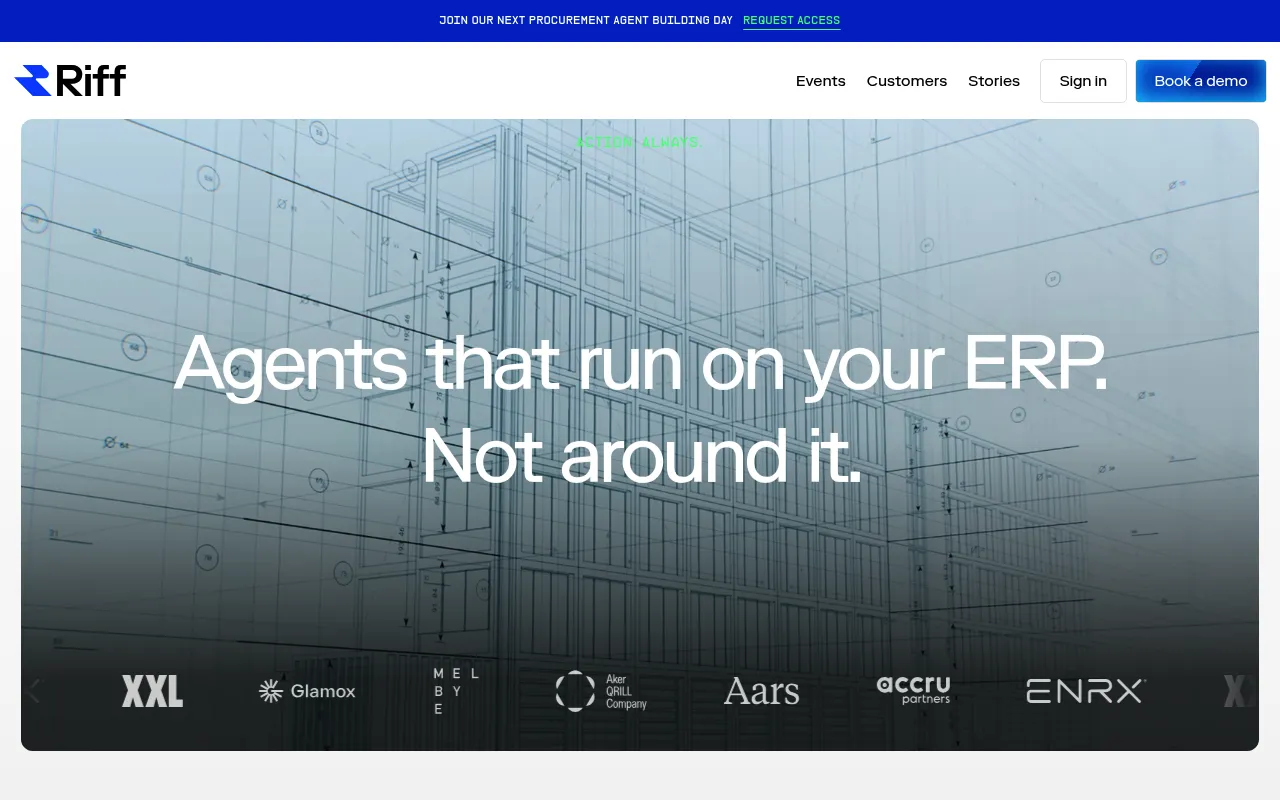The image size is (1280, 800).
Task: Go to the Customers page
Action: click(x=907, y=81)
